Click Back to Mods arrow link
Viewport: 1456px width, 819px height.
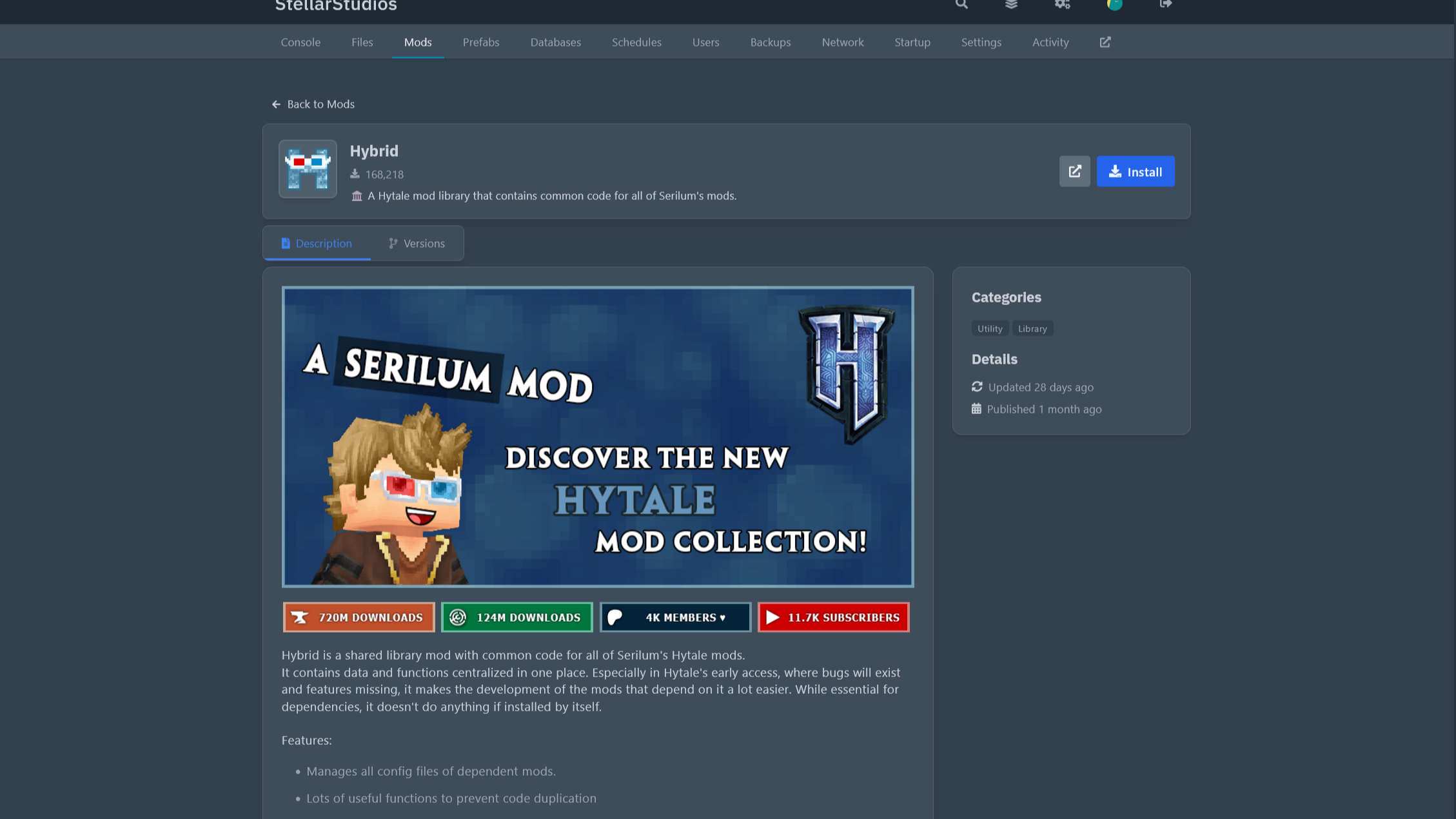pos(313,104)
